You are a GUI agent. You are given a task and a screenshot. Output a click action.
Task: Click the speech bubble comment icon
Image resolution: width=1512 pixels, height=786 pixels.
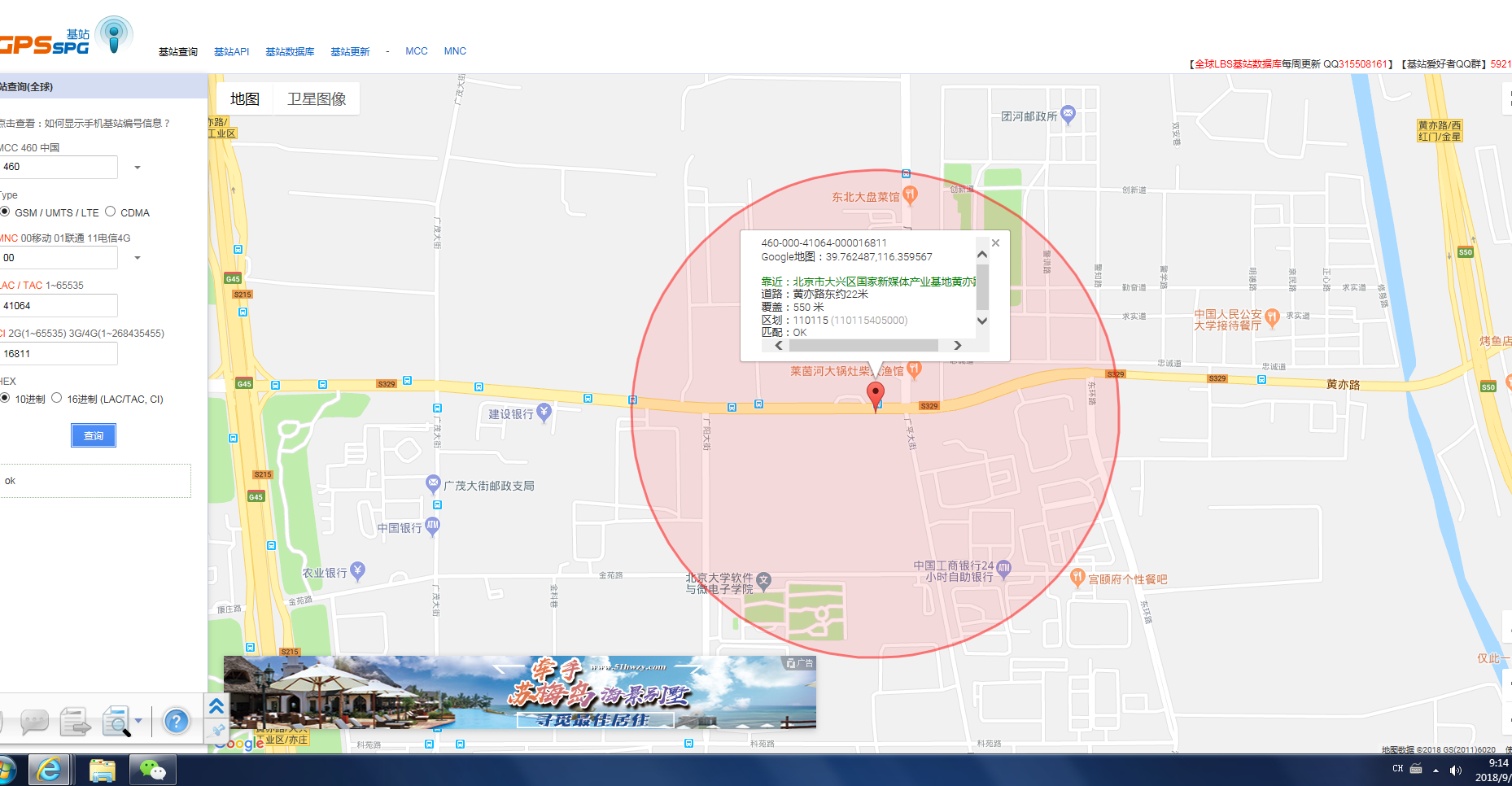[34, 721]
